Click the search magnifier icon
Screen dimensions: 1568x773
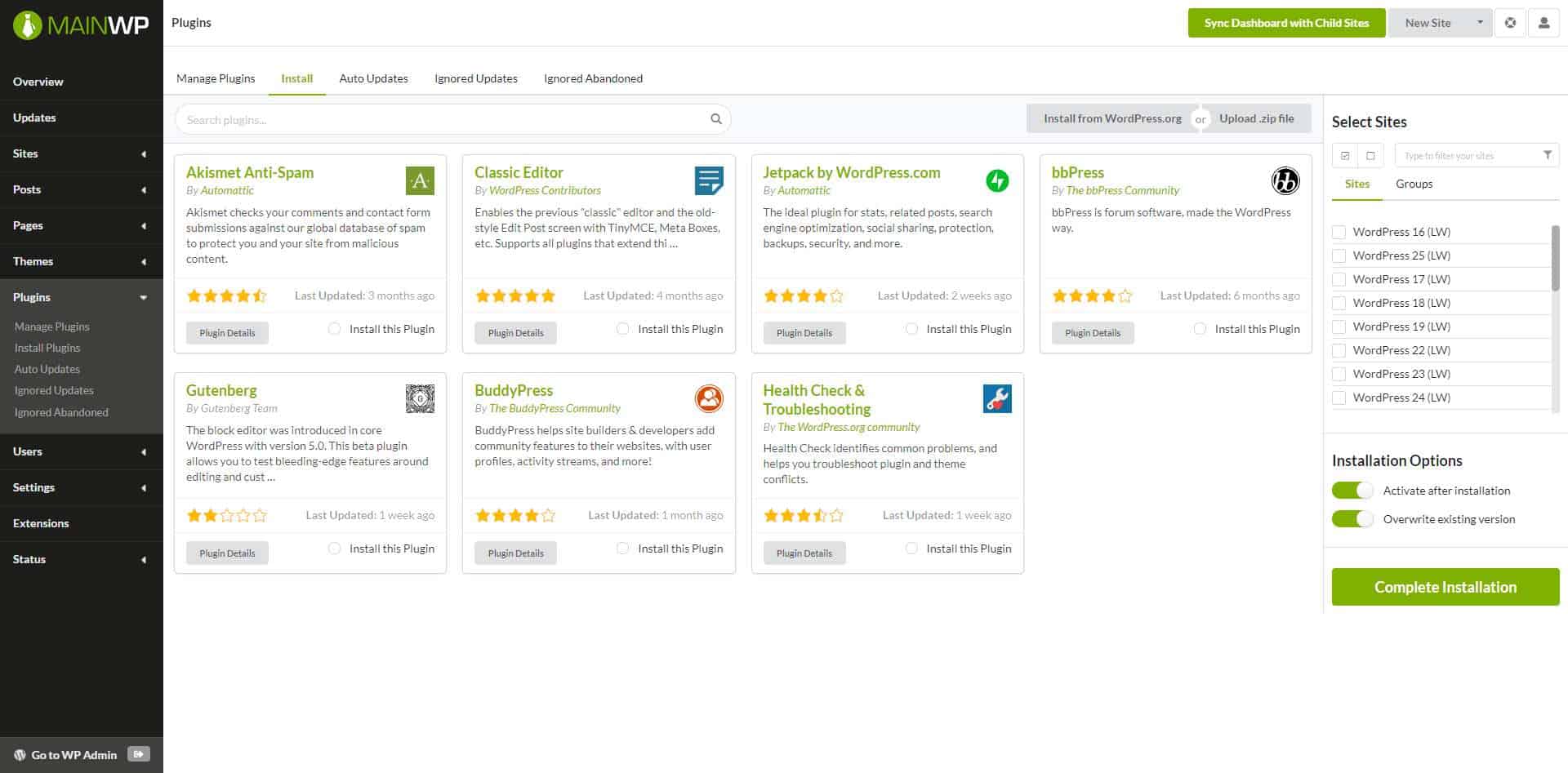pos(715,119)
